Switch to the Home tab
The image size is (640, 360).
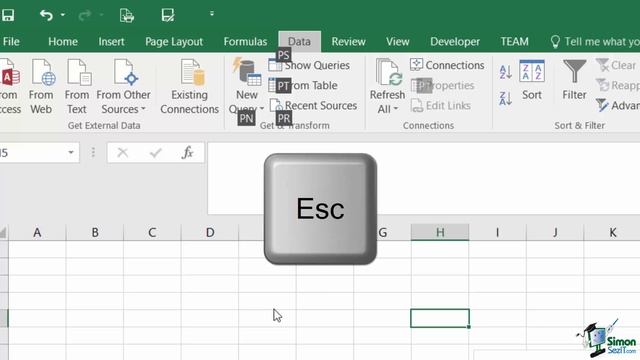tap(63, 42)
